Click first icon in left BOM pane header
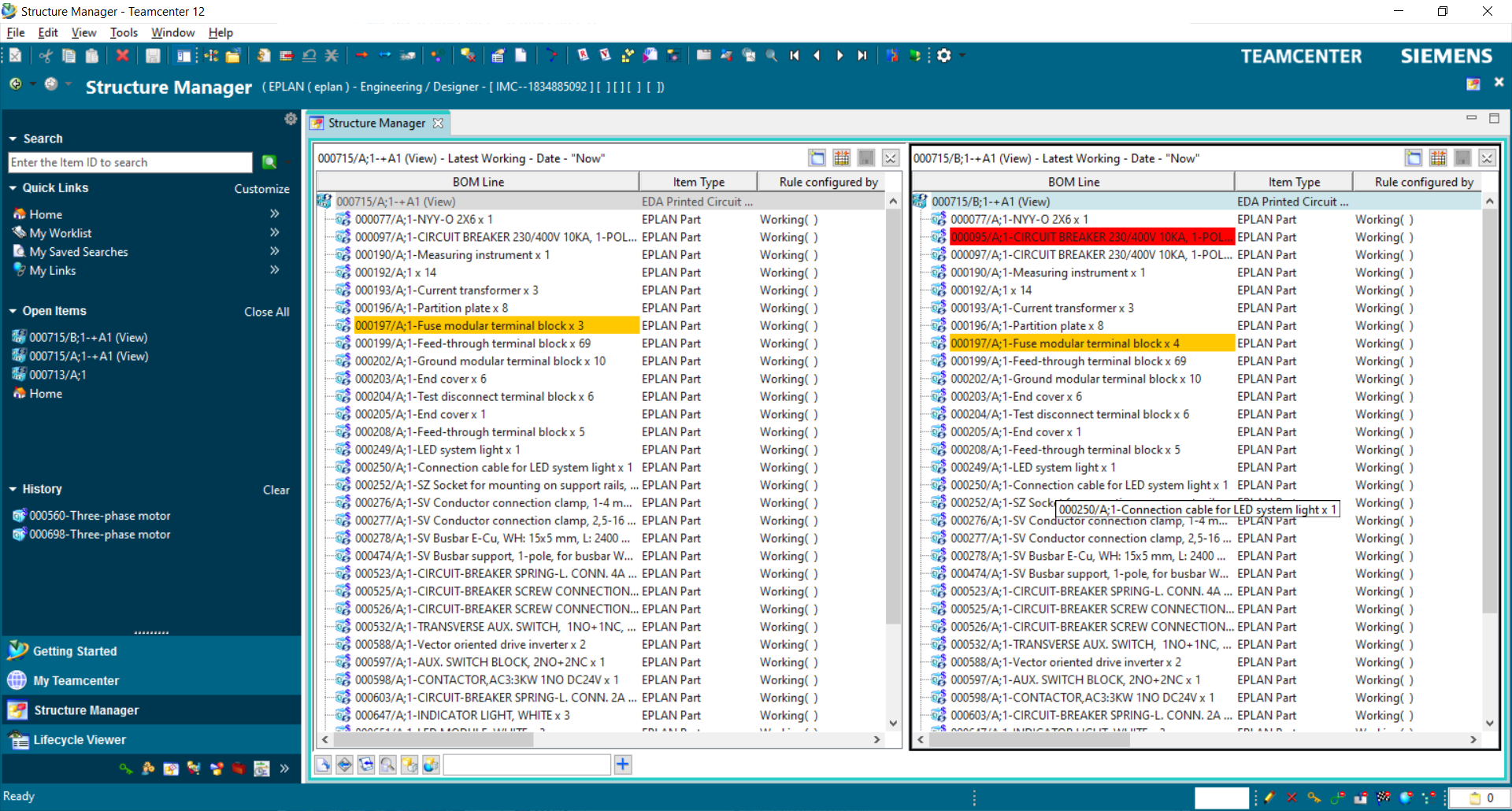 817,158
